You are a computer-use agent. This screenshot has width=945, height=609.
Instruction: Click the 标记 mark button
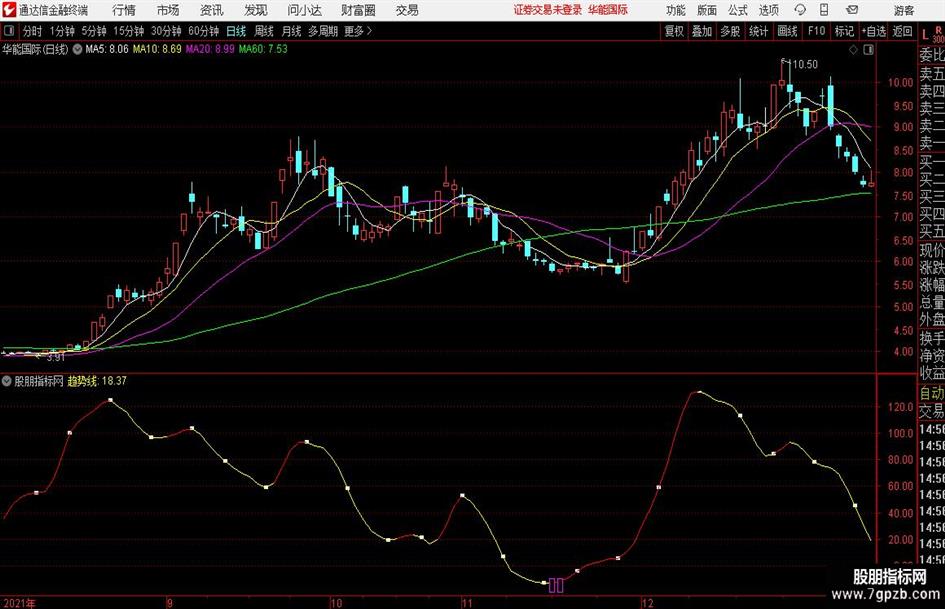coord(844,31)
